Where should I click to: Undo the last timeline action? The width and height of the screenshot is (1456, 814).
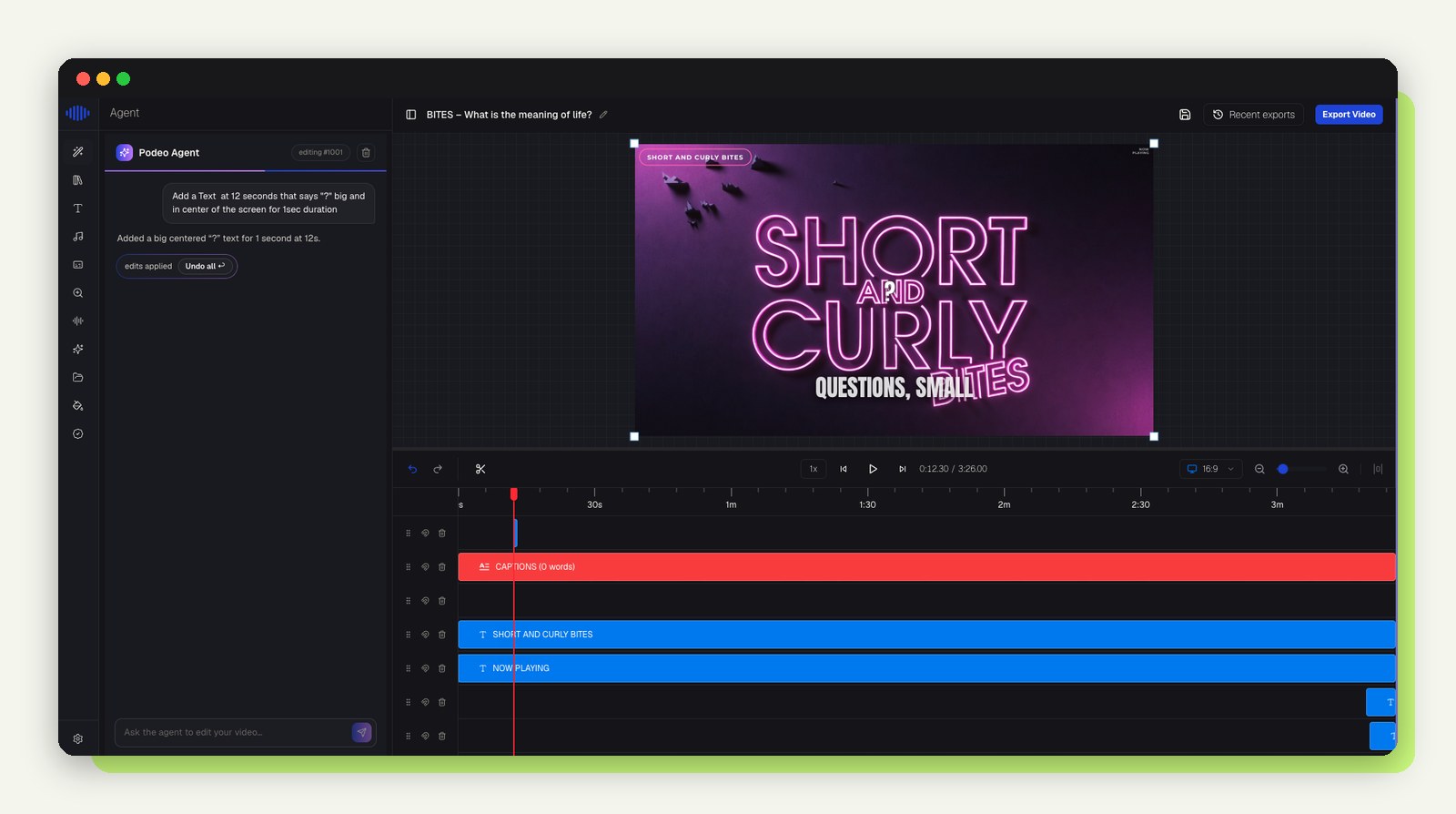(412, 469)
